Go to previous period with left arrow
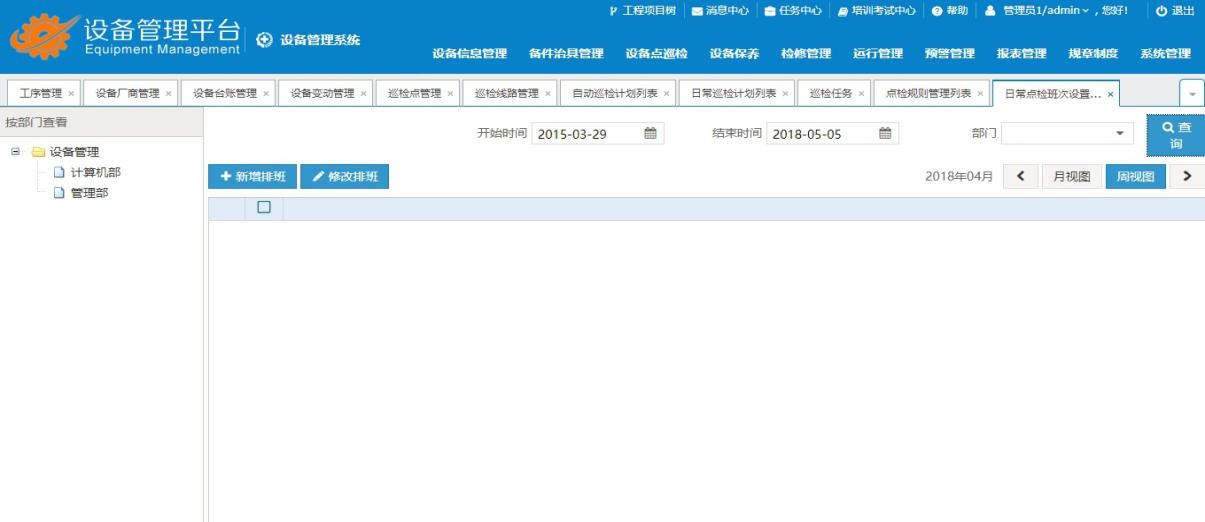This screenshot has width=1205, height=522. tap(1020, 177)
